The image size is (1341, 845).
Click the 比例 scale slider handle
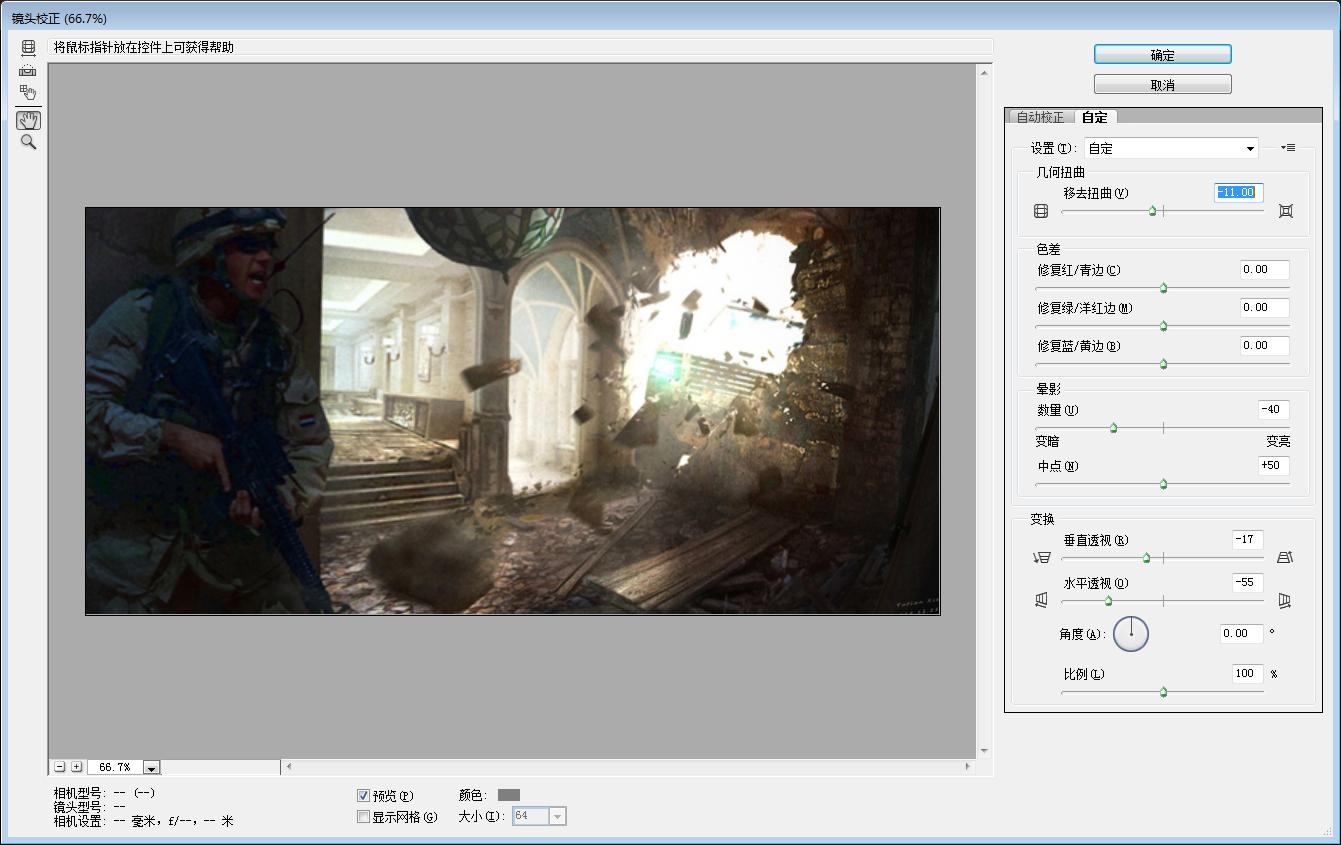(1163, 692)
